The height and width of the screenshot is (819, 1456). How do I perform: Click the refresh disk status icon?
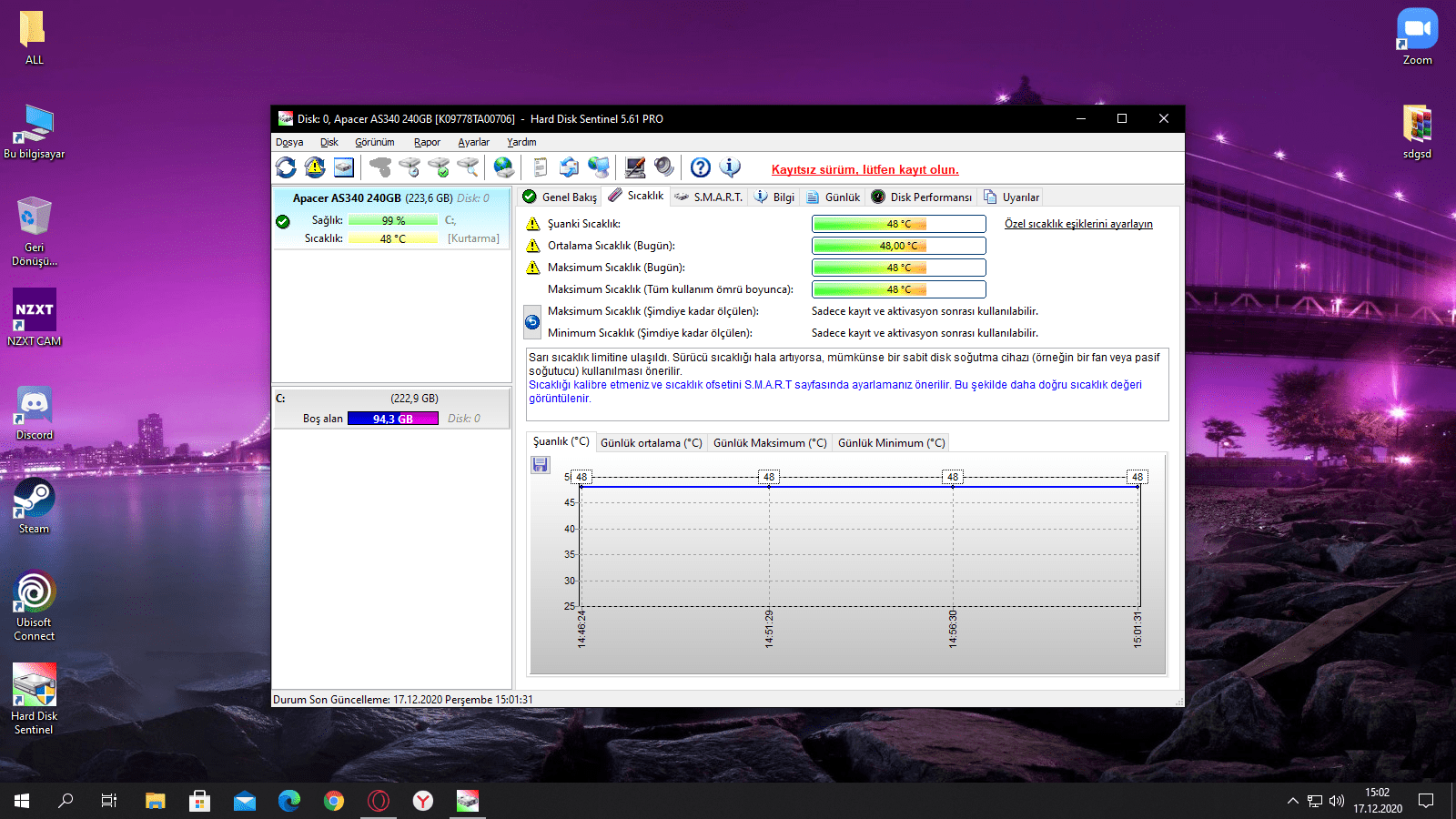286,167
